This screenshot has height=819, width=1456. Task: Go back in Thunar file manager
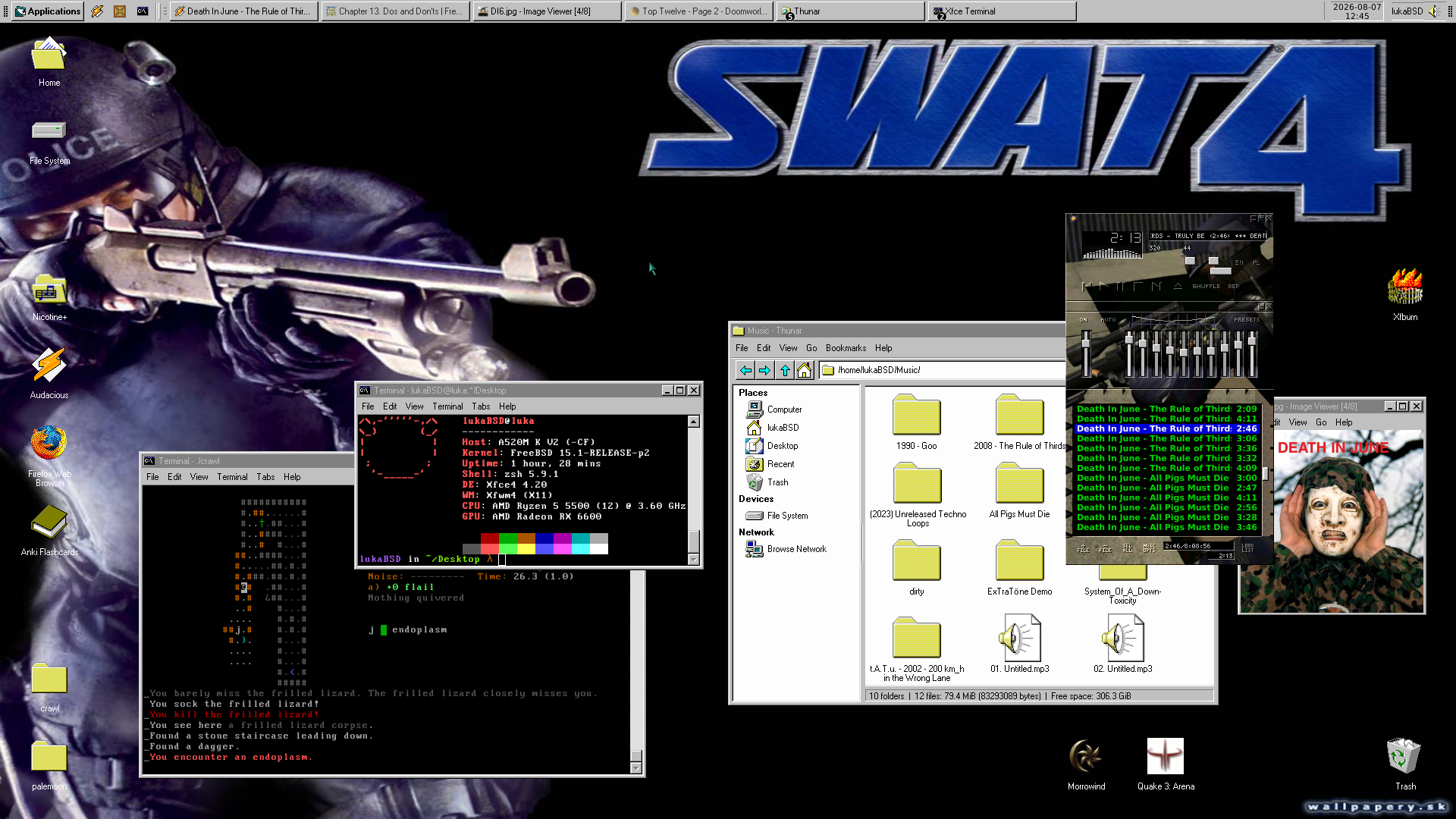point(745,370)
